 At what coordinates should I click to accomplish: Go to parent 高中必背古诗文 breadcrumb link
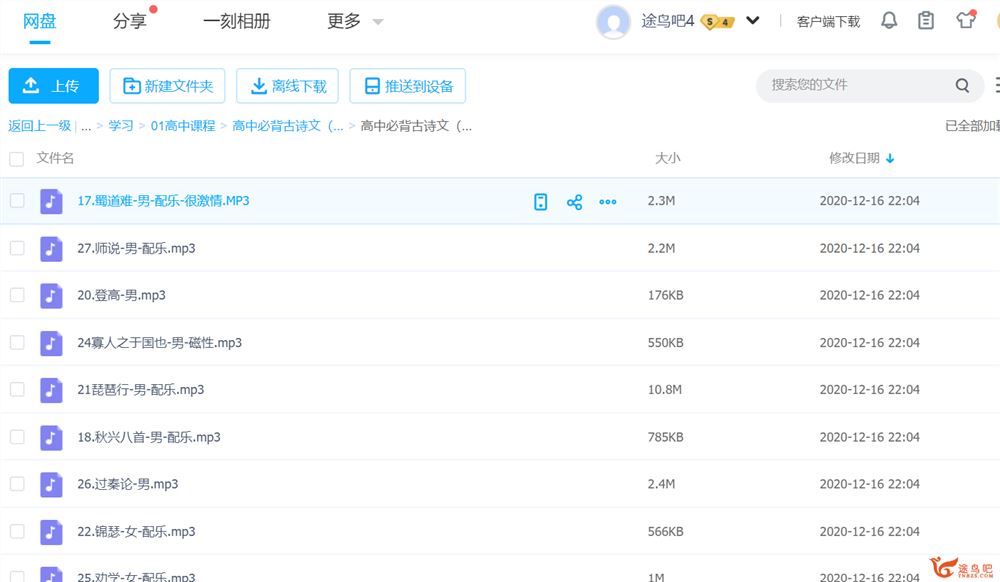tap(288, 126)
